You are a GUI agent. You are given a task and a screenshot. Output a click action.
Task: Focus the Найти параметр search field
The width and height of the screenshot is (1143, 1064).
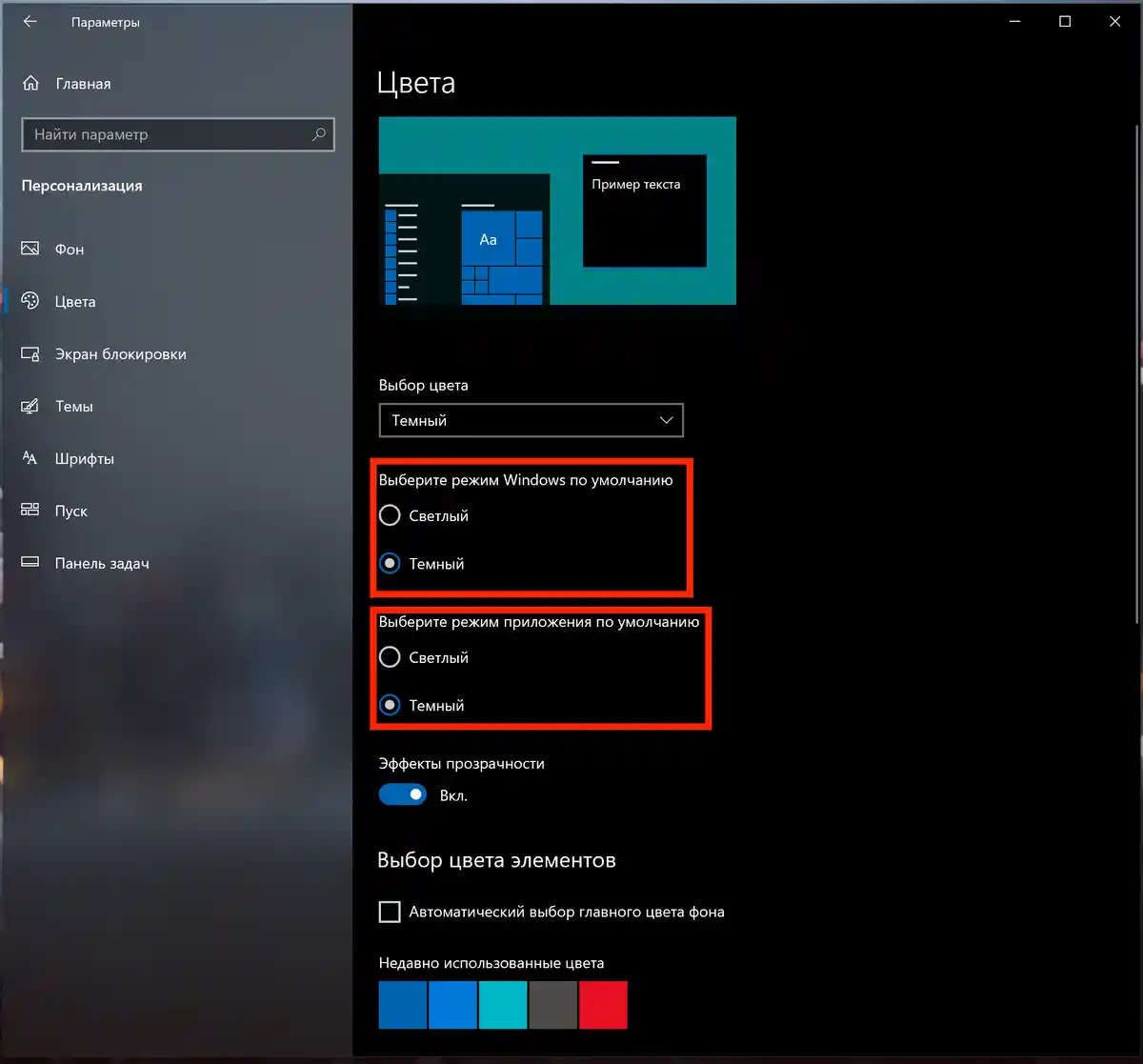[x=178, y=134]
